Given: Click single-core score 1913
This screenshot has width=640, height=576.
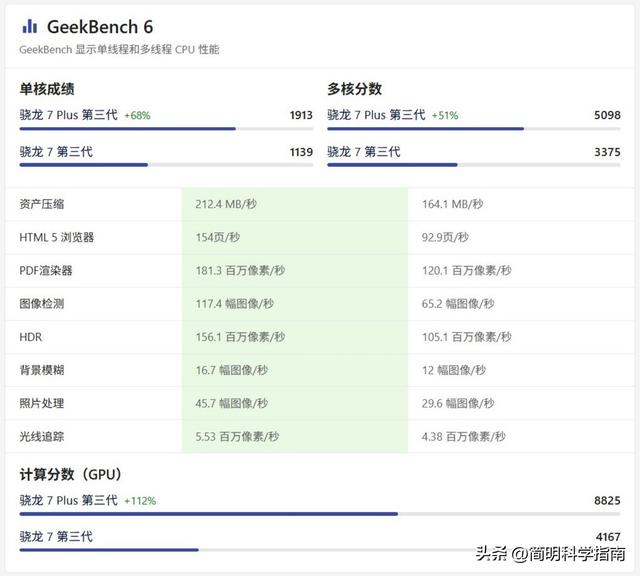Looking at the screenshot, I should (x=301, y=115).
